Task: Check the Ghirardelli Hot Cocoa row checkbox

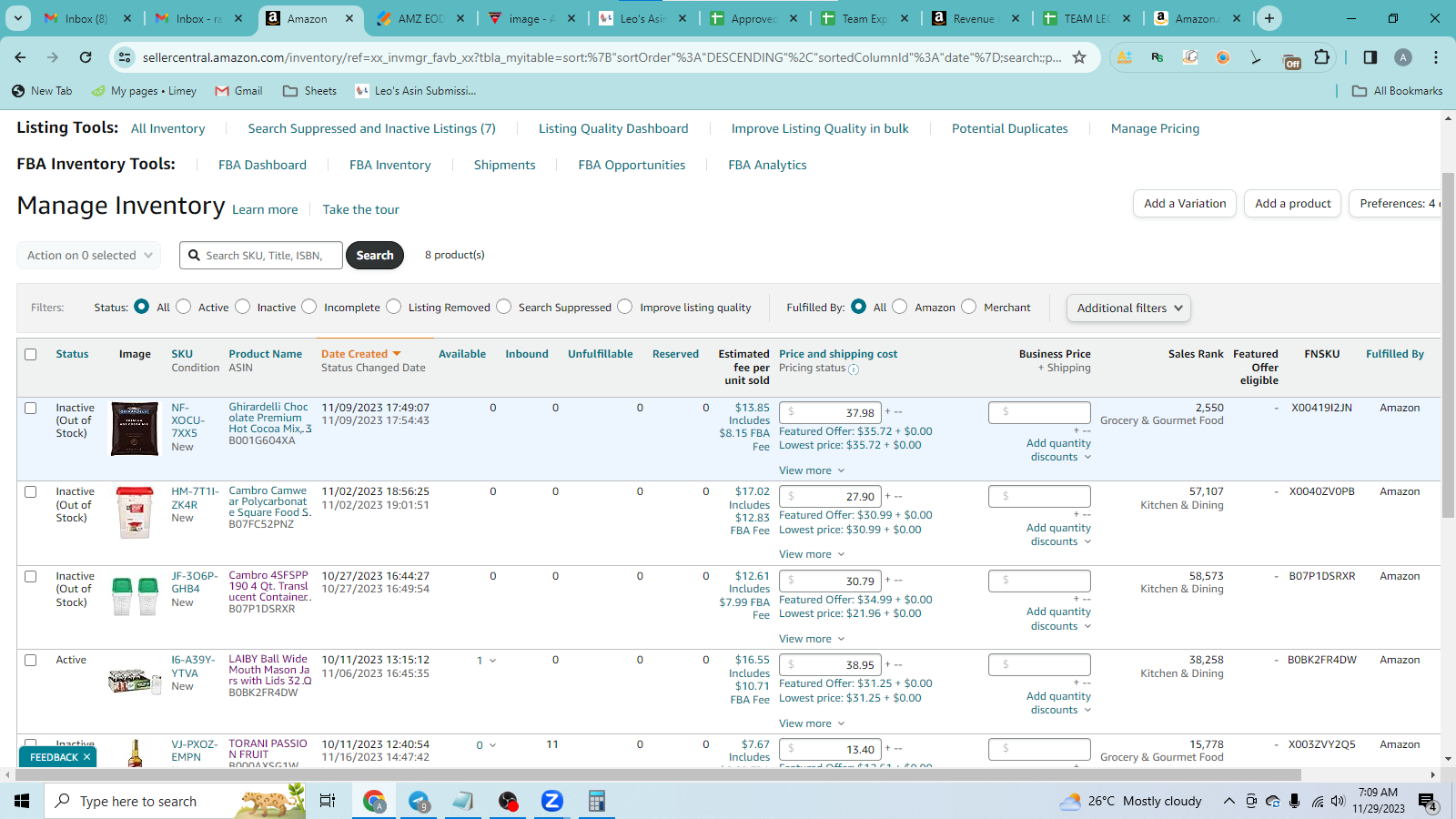Action: (x=31, y=409)
